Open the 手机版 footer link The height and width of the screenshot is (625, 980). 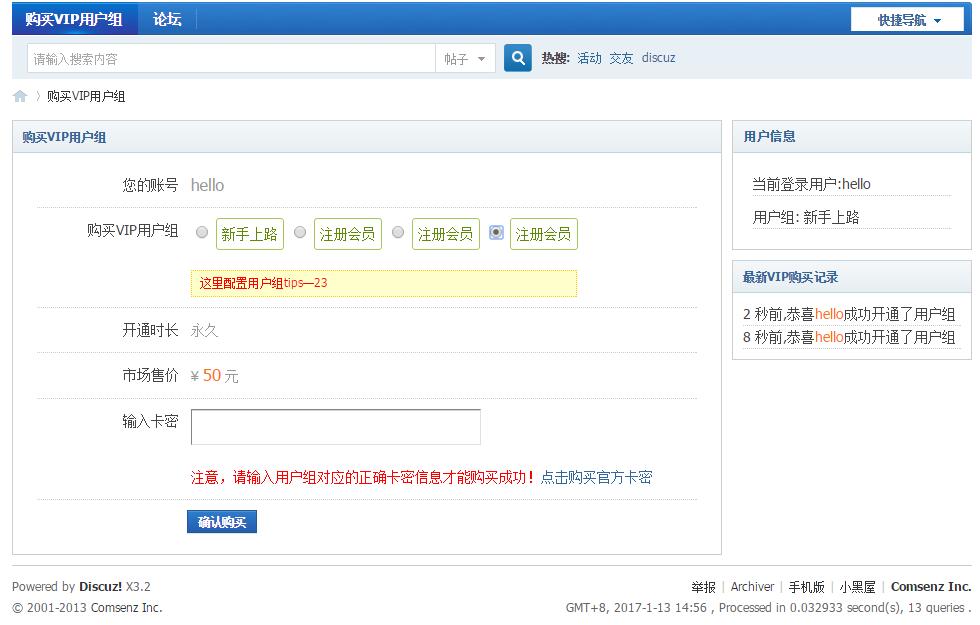tap(806, 587)
